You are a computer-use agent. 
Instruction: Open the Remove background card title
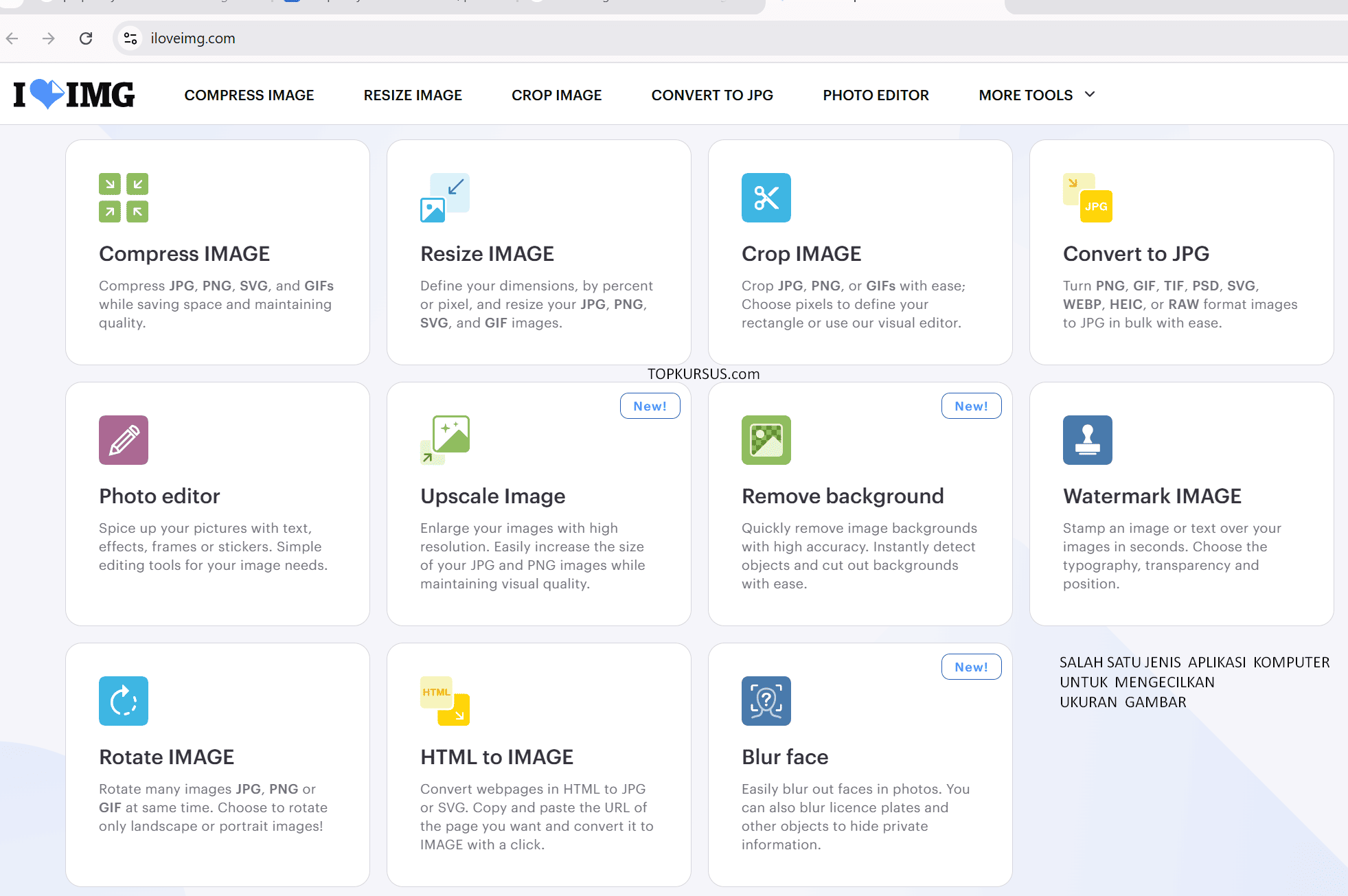(x=843, y=496)
